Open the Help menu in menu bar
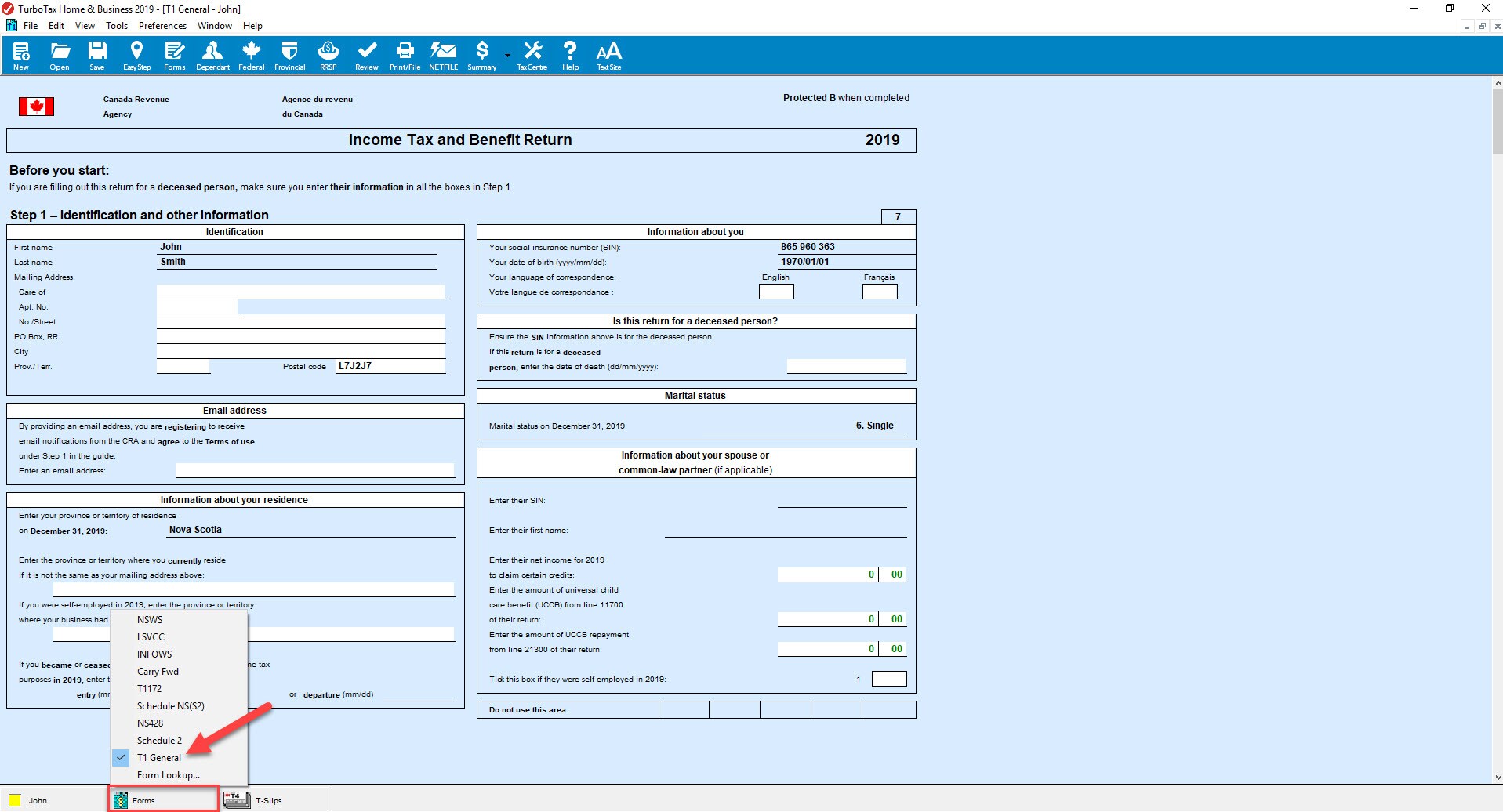 (x=252, y=26)
